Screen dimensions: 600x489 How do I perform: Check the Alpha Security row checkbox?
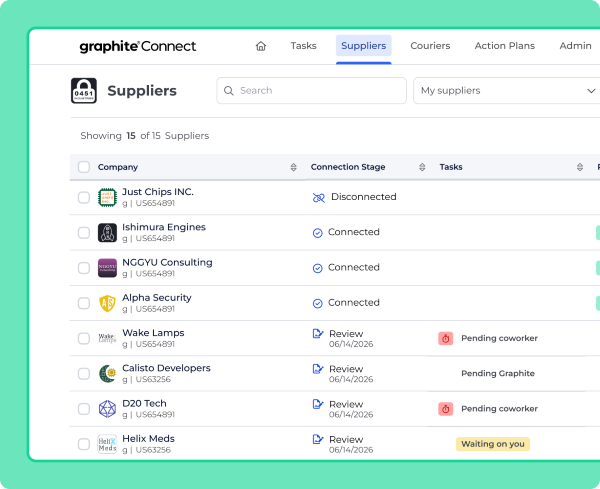click(x=84, y=303)
